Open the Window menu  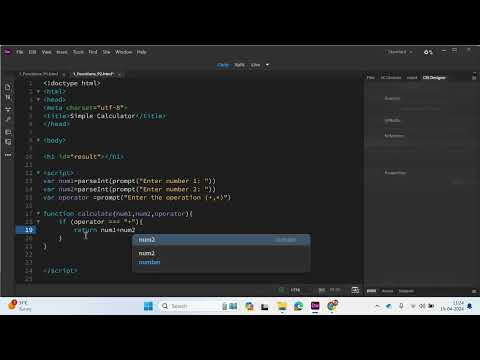tap(123, 52)
